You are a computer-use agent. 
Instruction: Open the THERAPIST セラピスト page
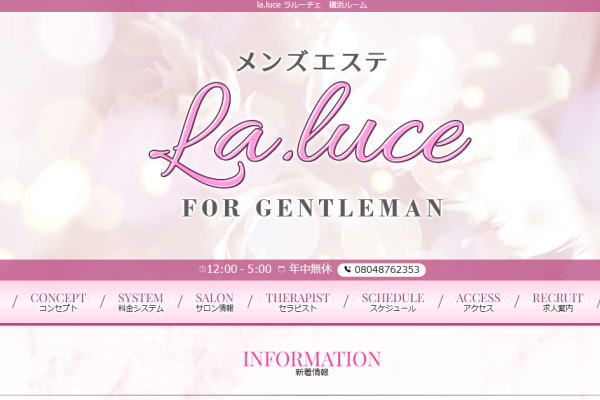pos(298,302)
